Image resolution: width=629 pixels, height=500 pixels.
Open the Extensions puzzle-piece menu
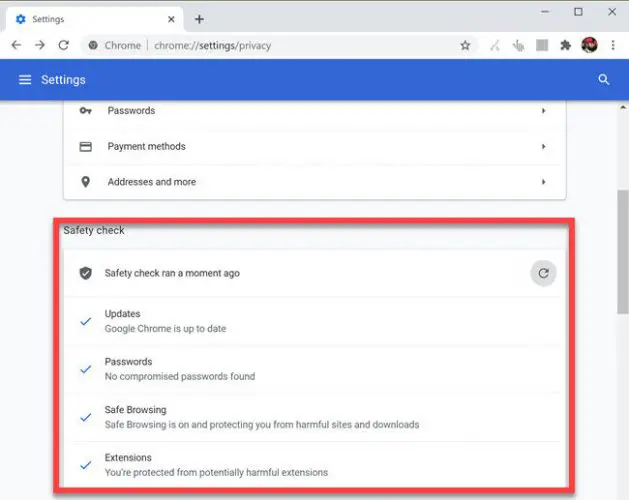coord(566,45)
